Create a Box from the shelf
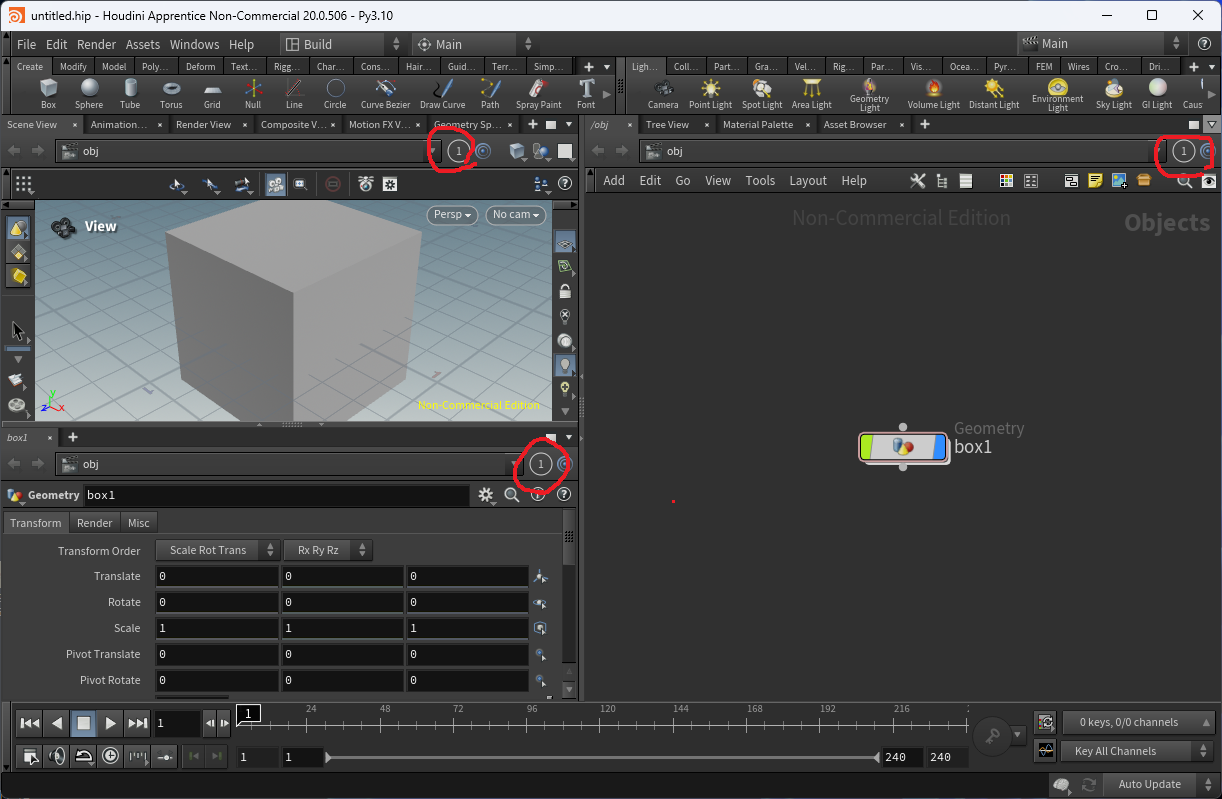 tap(48, 94)
